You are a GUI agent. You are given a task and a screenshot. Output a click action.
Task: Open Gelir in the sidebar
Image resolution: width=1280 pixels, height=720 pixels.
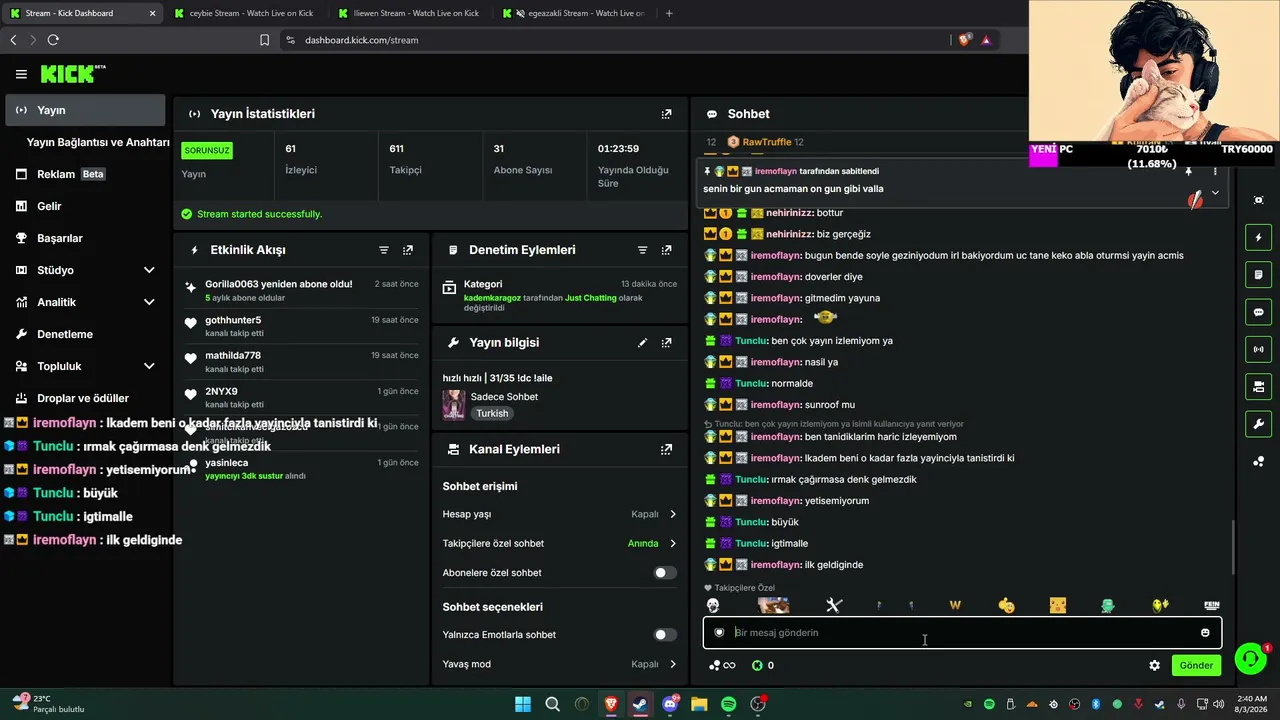point(85,206)
